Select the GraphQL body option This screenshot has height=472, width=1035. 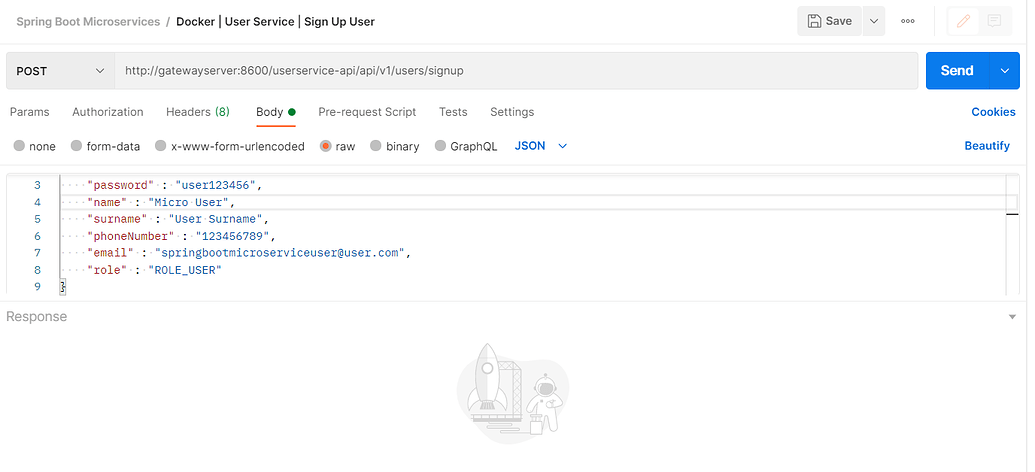(465, 146)
